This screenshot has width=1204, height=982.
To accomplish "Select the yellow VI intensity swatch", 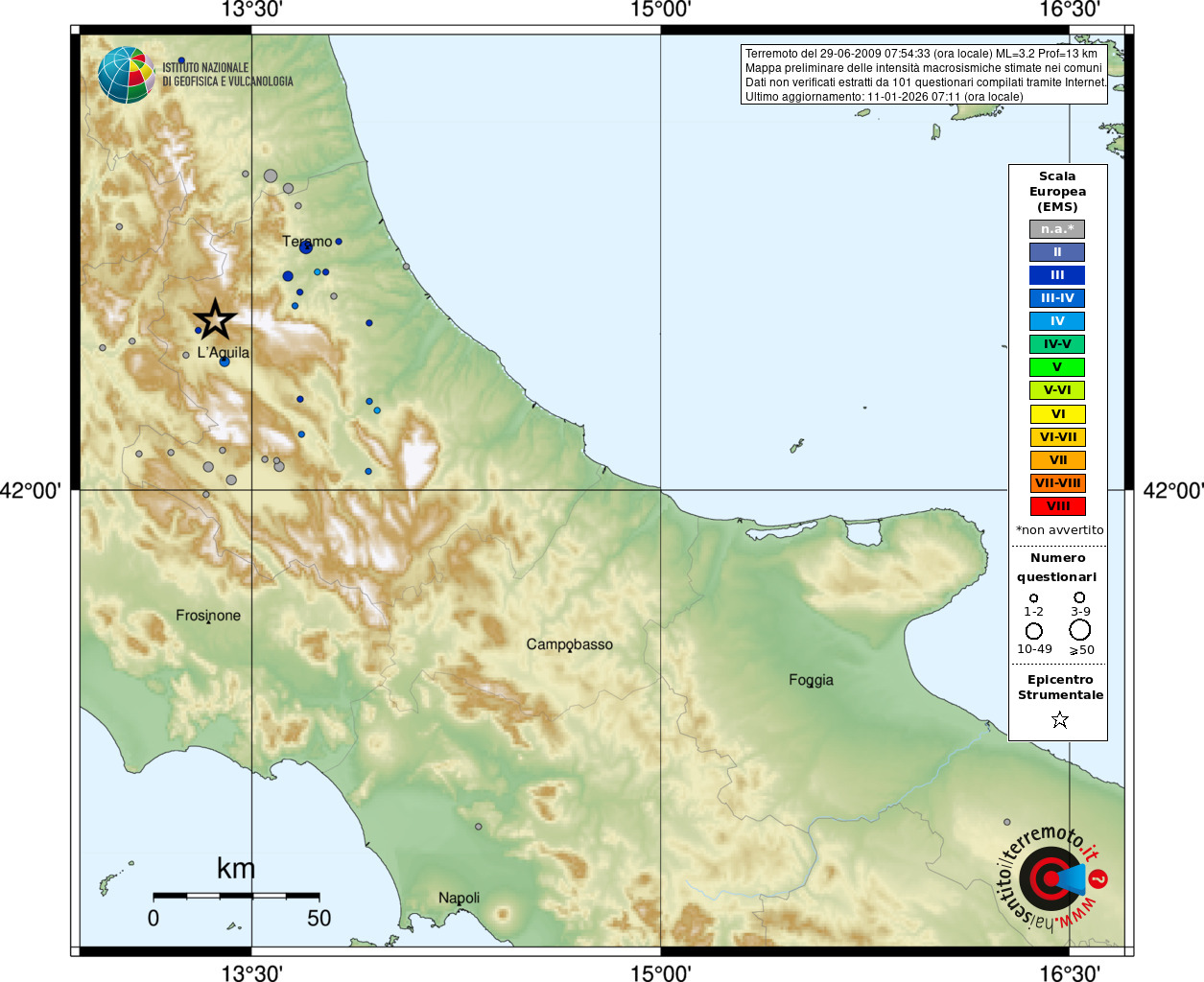I will 1057,414.
